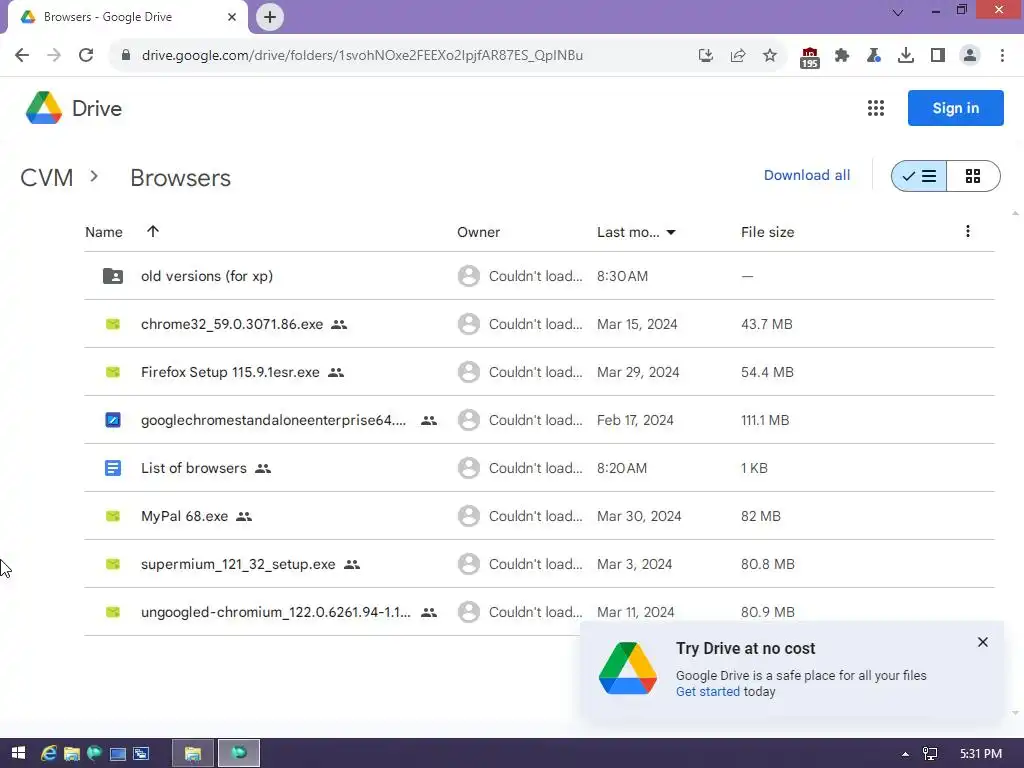Viewport: 1024px width, 768px height.
Task: Click the network icon in system tray
Action: [x=931, y=754]
